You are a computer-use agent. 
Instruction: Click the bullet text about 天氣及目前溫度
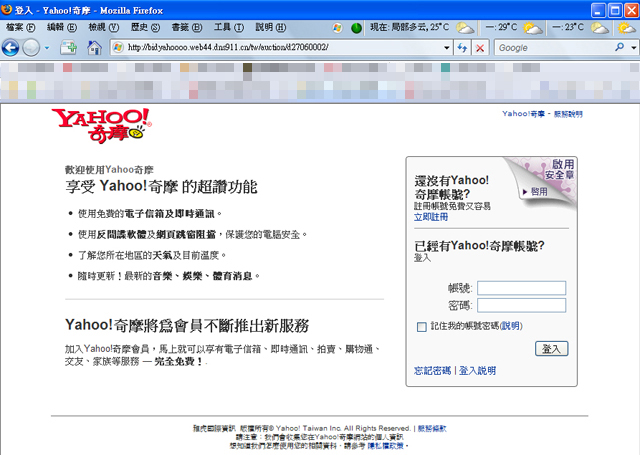(x=152, y=255)
